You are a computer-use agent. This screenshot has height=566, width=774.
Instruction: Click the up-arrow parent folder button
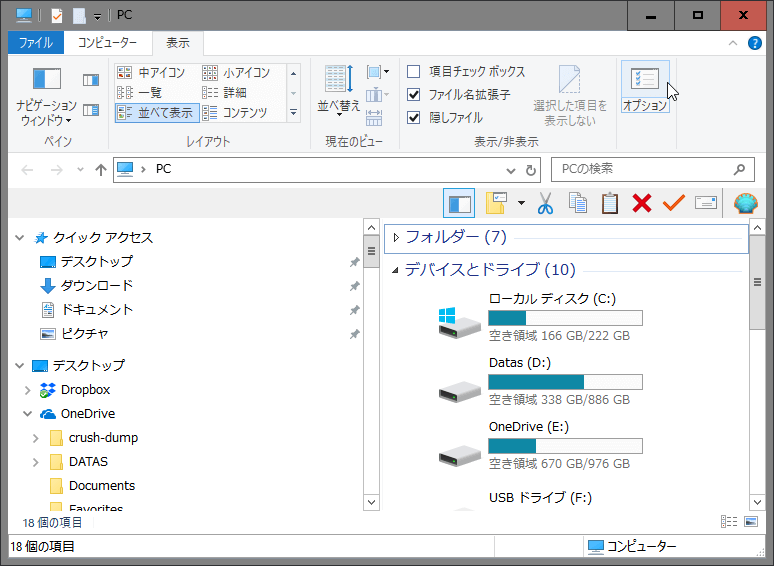point(100,170)
